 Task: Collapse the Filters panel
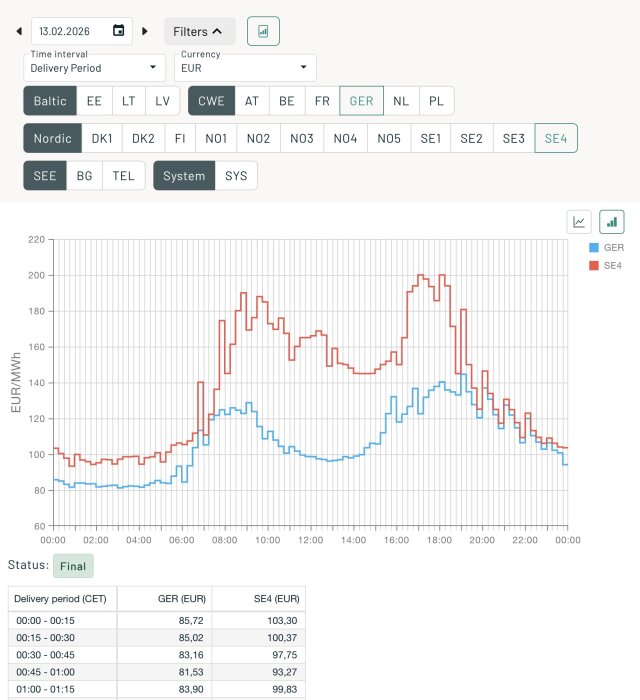point(199,31)
